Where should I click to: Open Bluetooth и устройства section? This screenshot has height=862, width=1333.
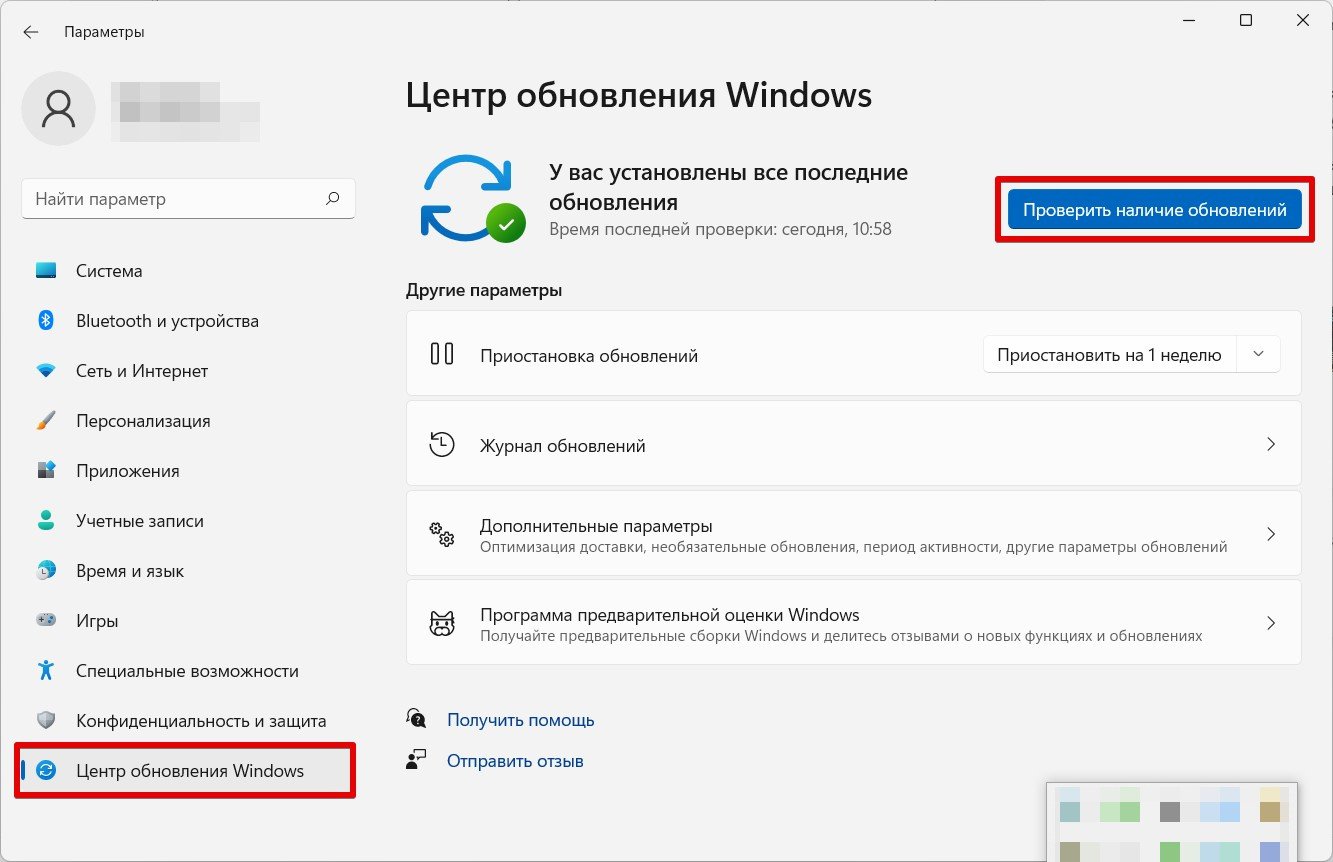pos(188,321)
